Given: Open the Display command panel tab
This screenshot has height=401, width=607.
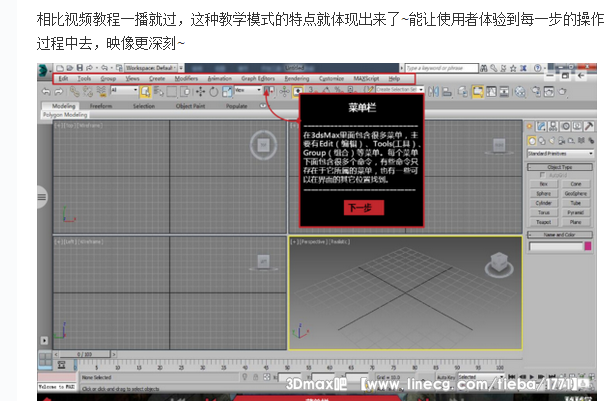Looking at the screenshot, I should coord(577,126).
